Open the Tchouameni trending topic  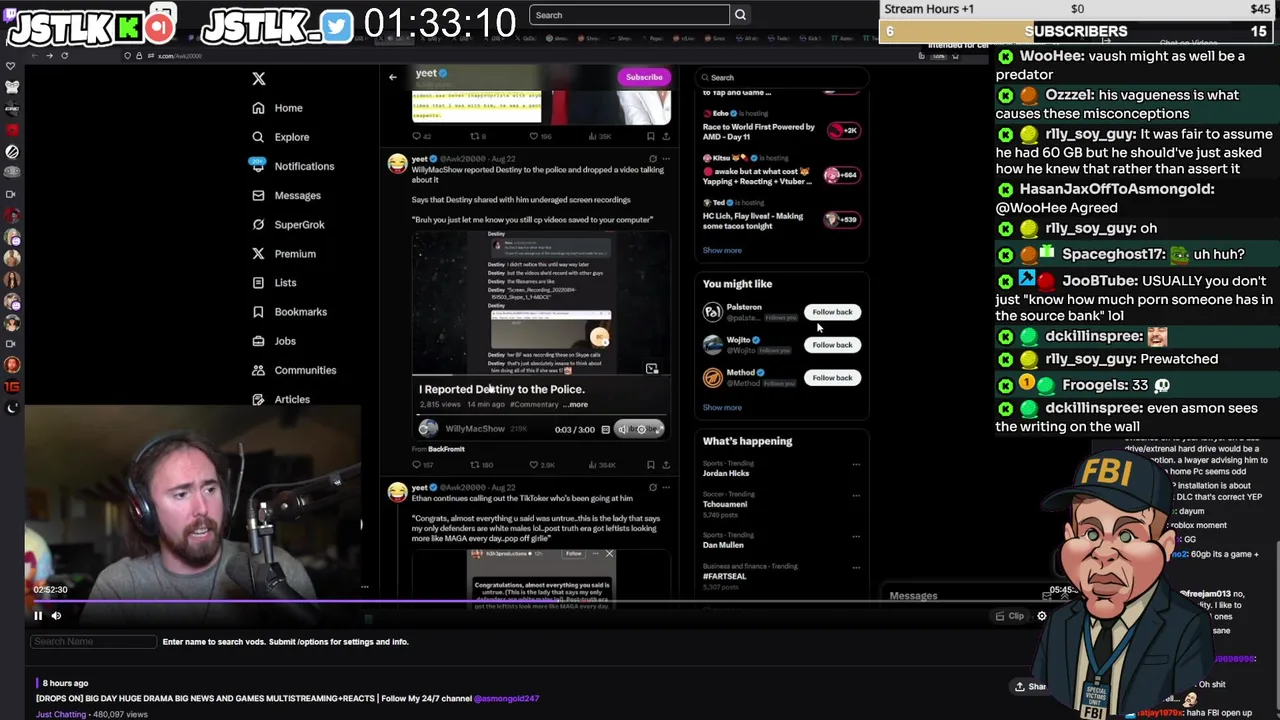(x=725, y=504)
